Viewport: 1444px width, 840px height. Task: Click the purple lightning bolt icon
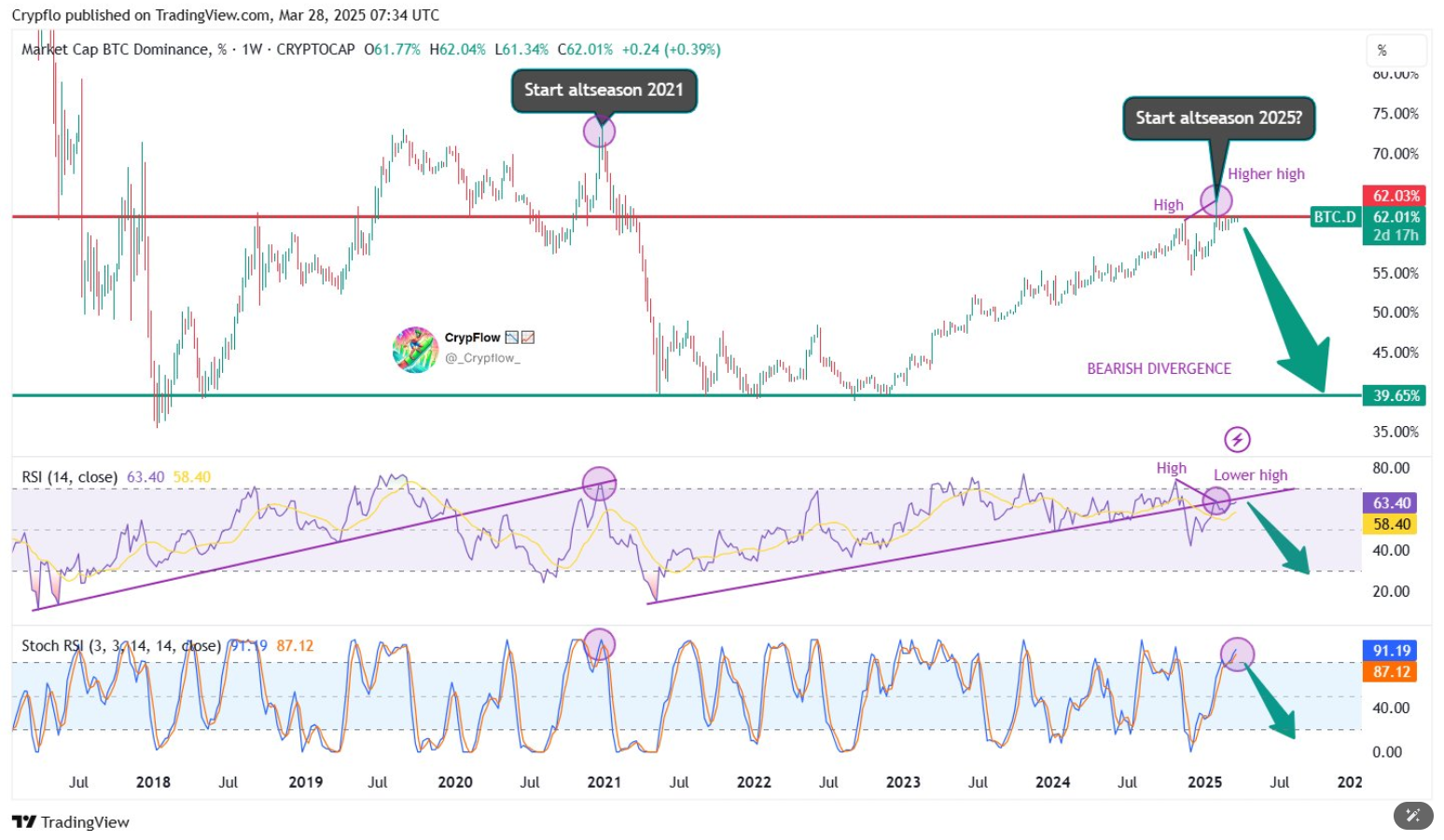click(1237, 439)
